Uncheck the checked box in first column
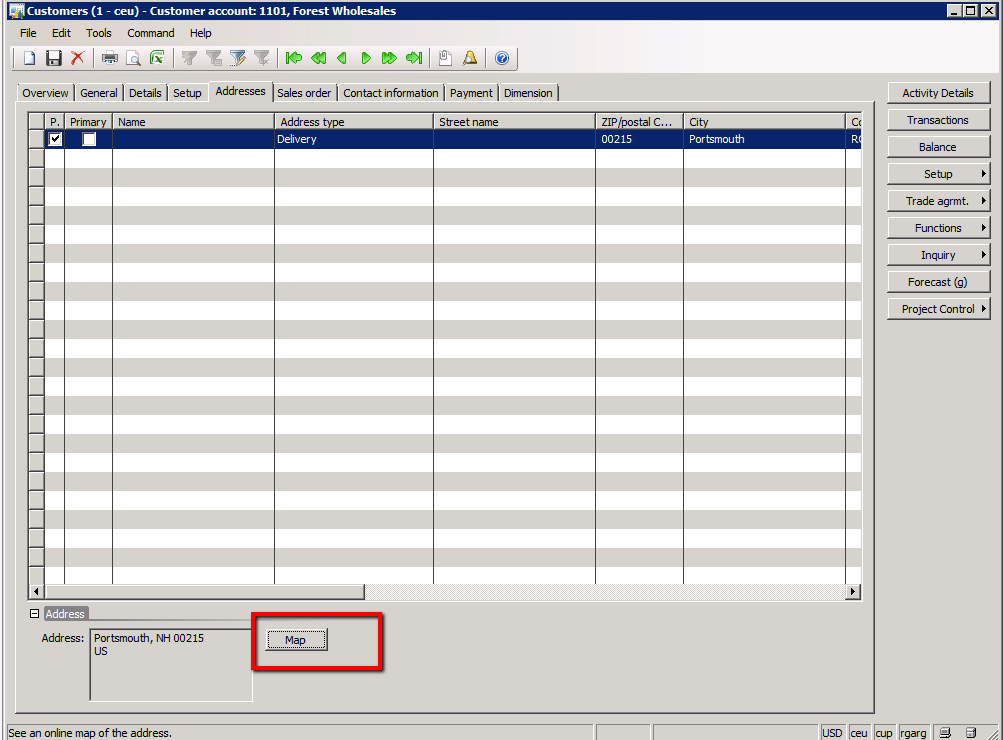 [55, 140]
